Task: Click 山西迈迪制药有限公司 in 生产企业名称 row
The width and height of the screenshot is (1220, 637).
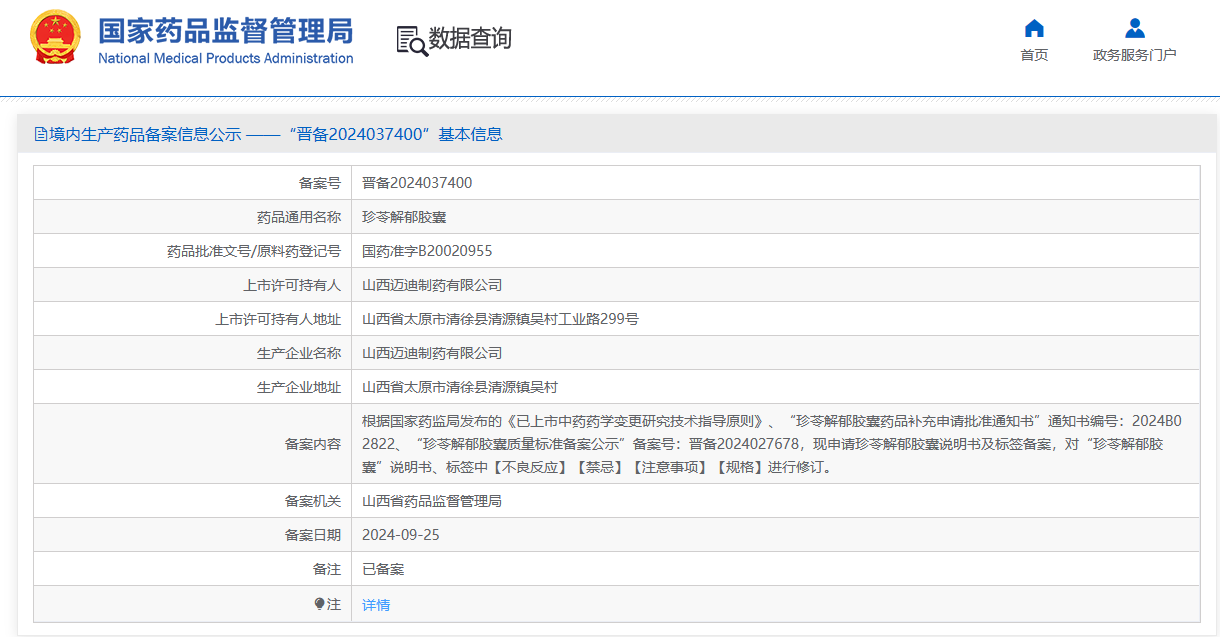Action: (x=432, y=353)
